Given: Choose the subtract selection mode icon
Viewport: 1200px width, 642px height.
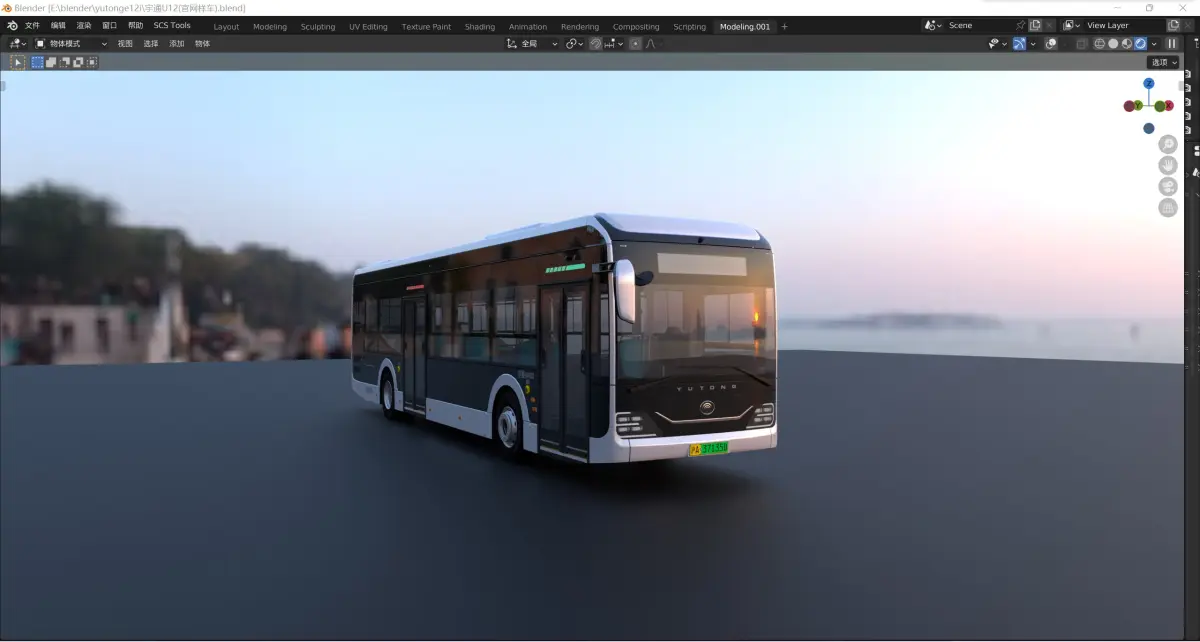Looking at the screenshot, I should click(x=65, y=62).
